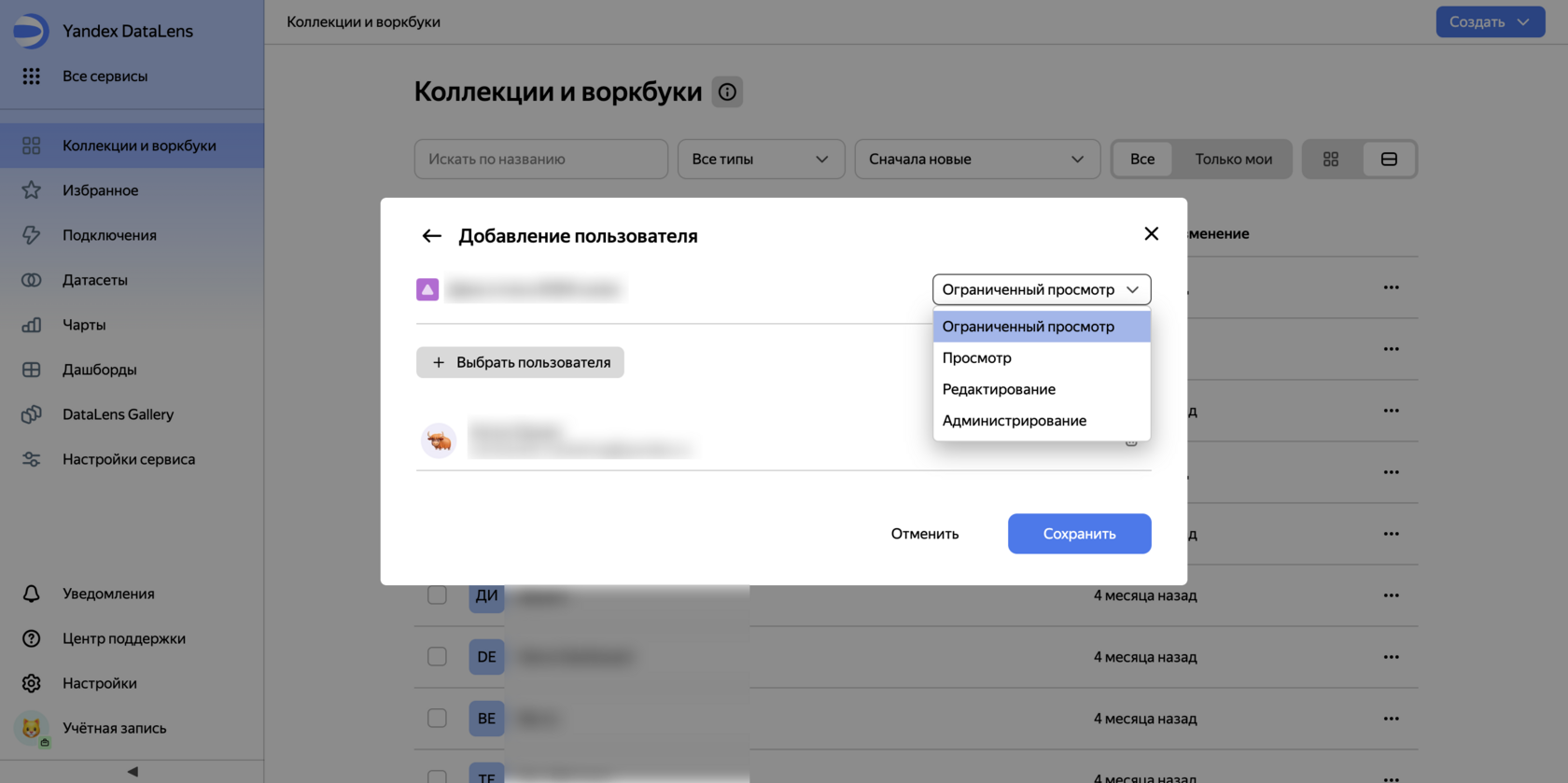Check the ДИ row checkbox
Image resolution: width=1568 pixels, height=783 pixels.
tap(437, 595)
